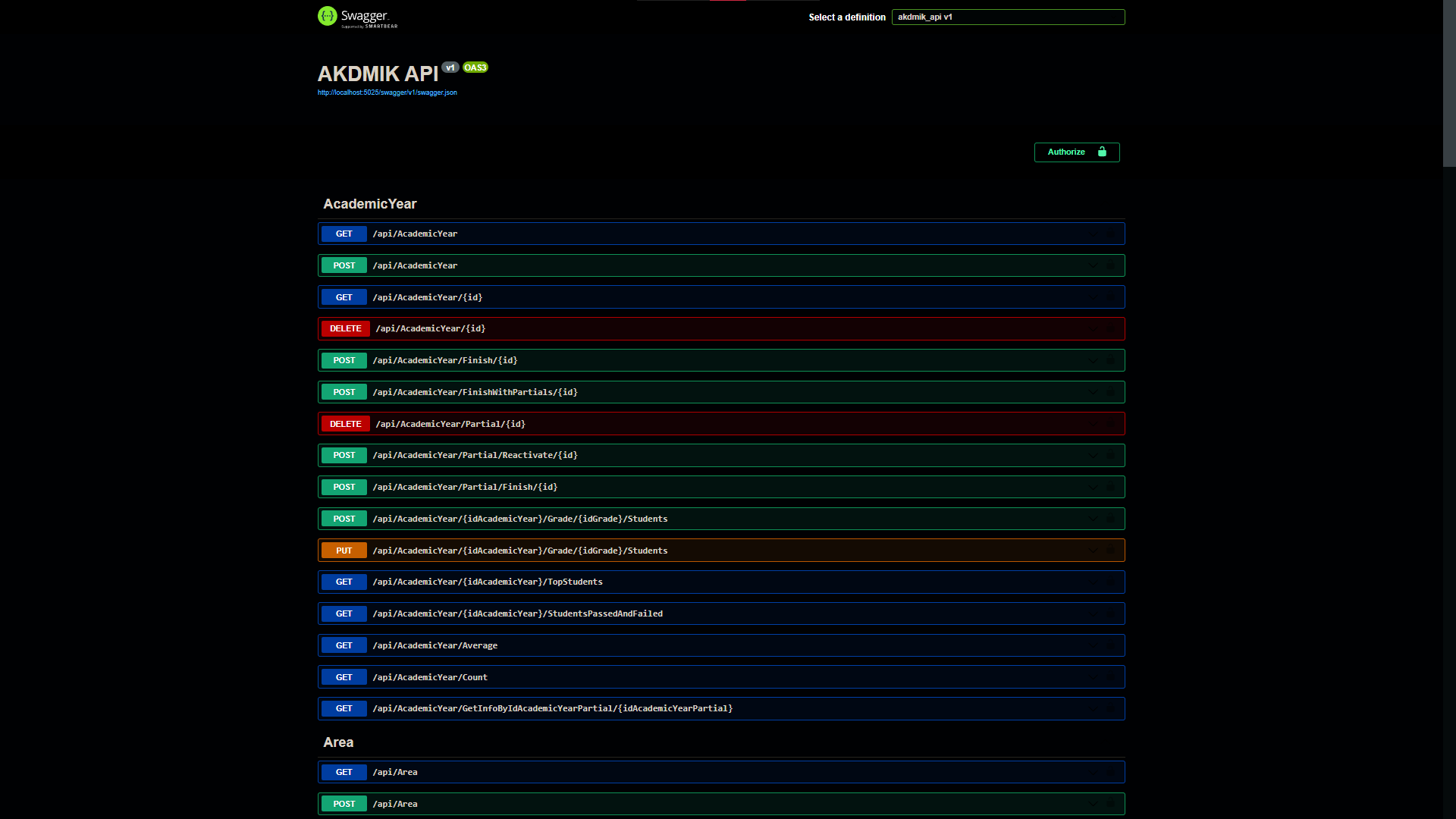Image resolution: width=1456 pixels, height=819 pixels.
Task: Collapse the AcademicYear section header
Action: click(370, 204)
